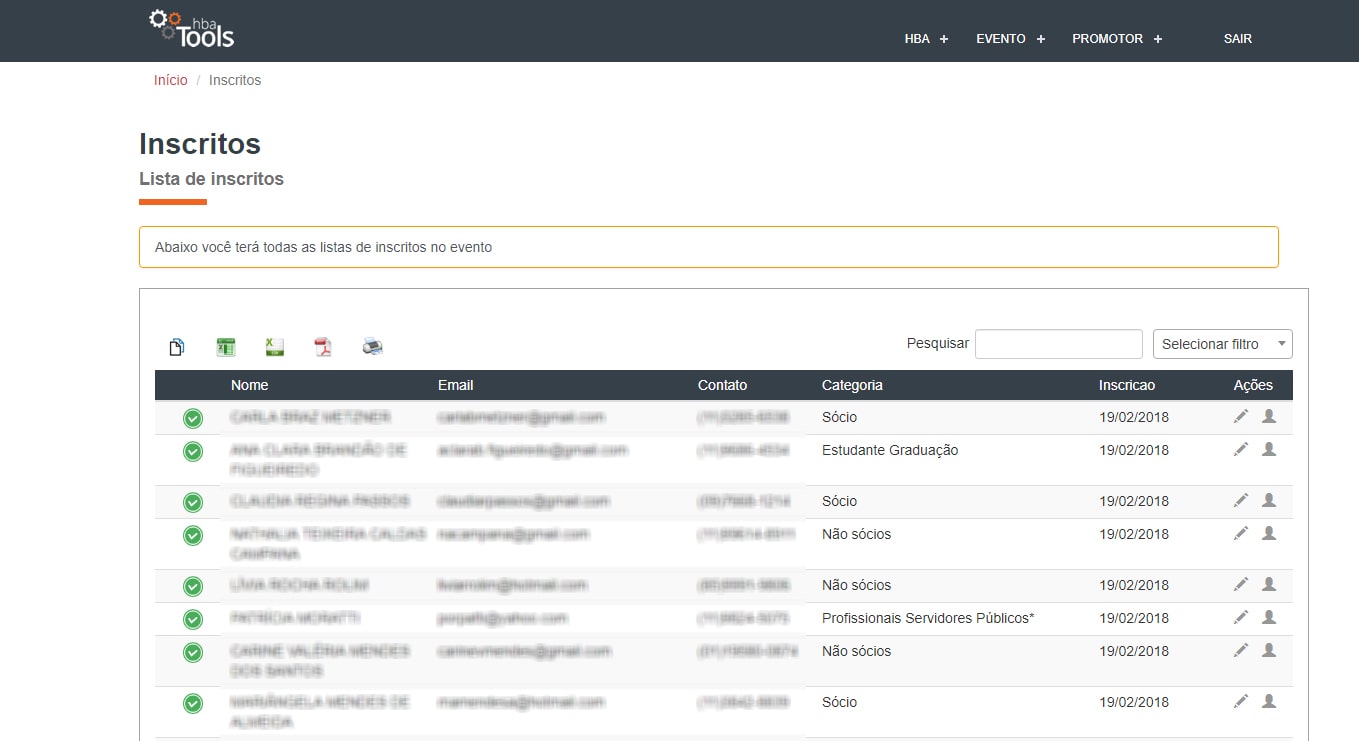Click the green check on the Estudante Graduação row
1359x741 pixels.
[193, 452]
